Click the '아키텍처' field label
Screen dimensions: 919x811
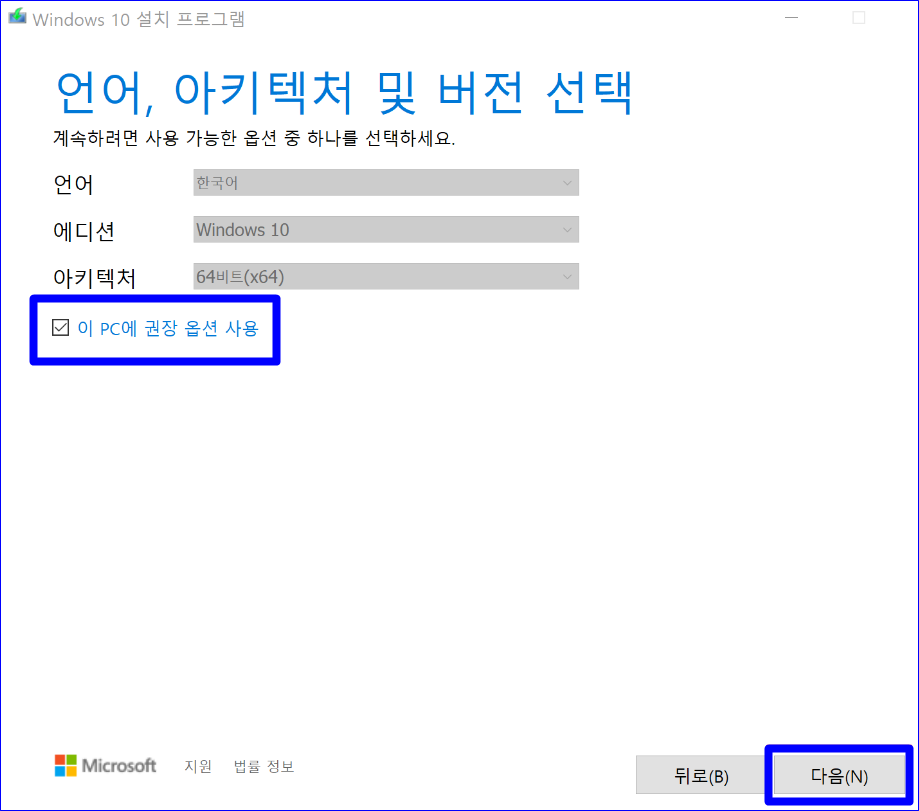click(x=94, y=278)
